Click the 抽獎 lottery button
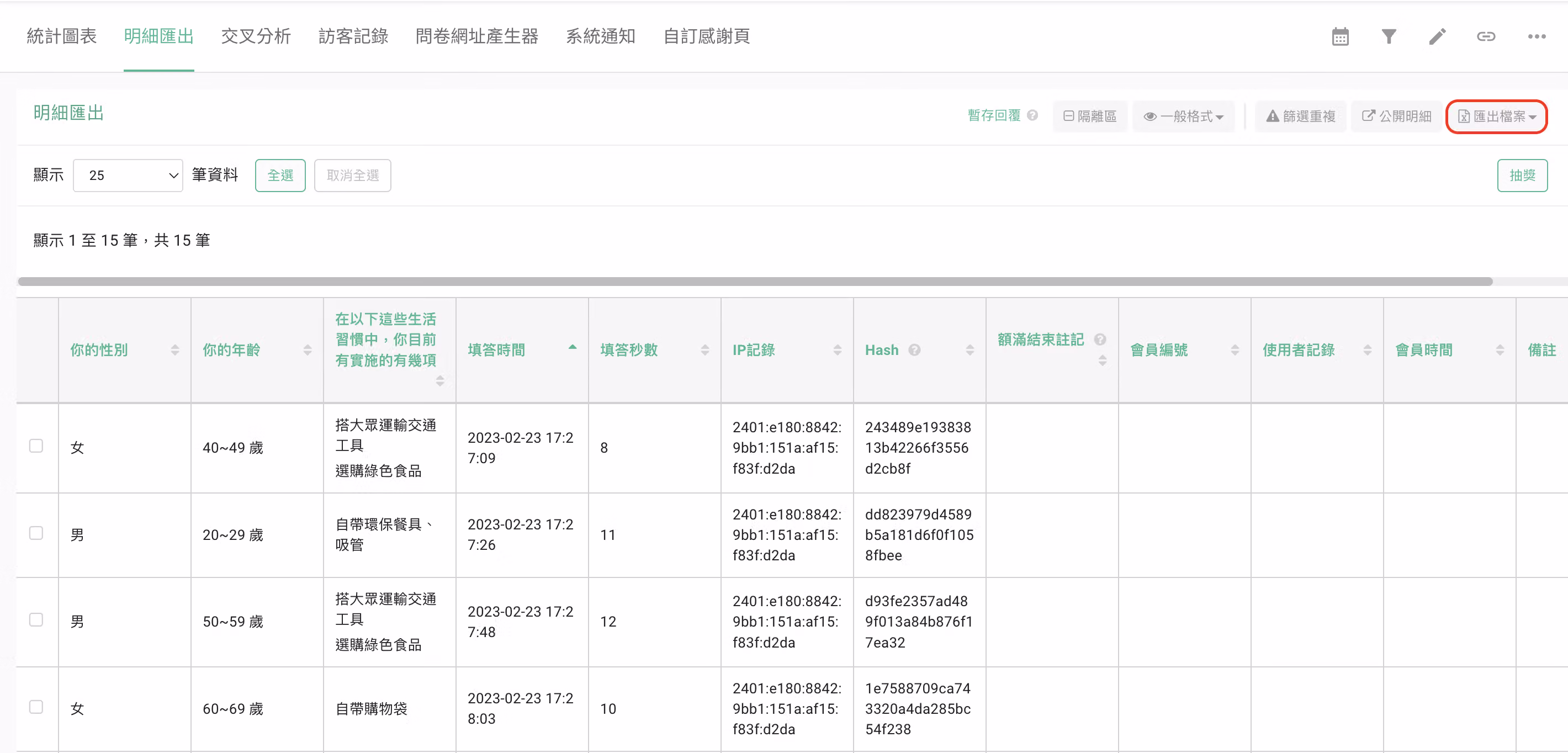The width and height of the screenshot is (1568, 753). pos(1522,176)
